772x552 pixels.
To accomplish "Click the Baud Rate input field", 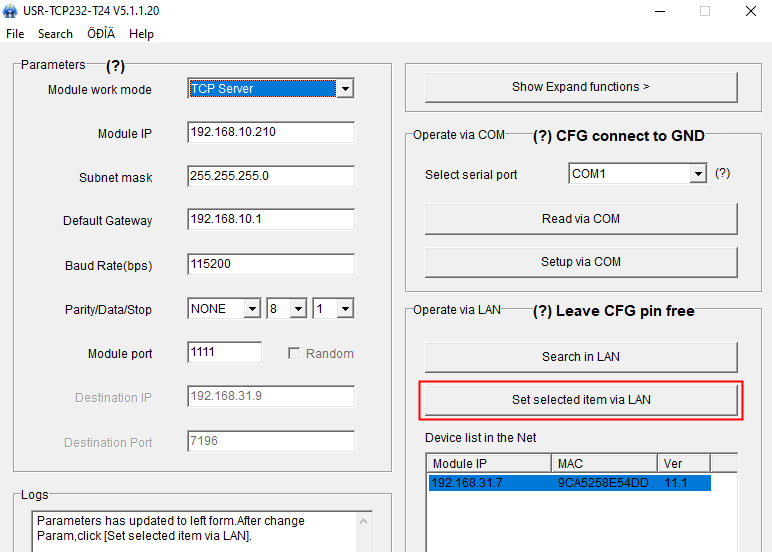I will [x=270, y=265].
